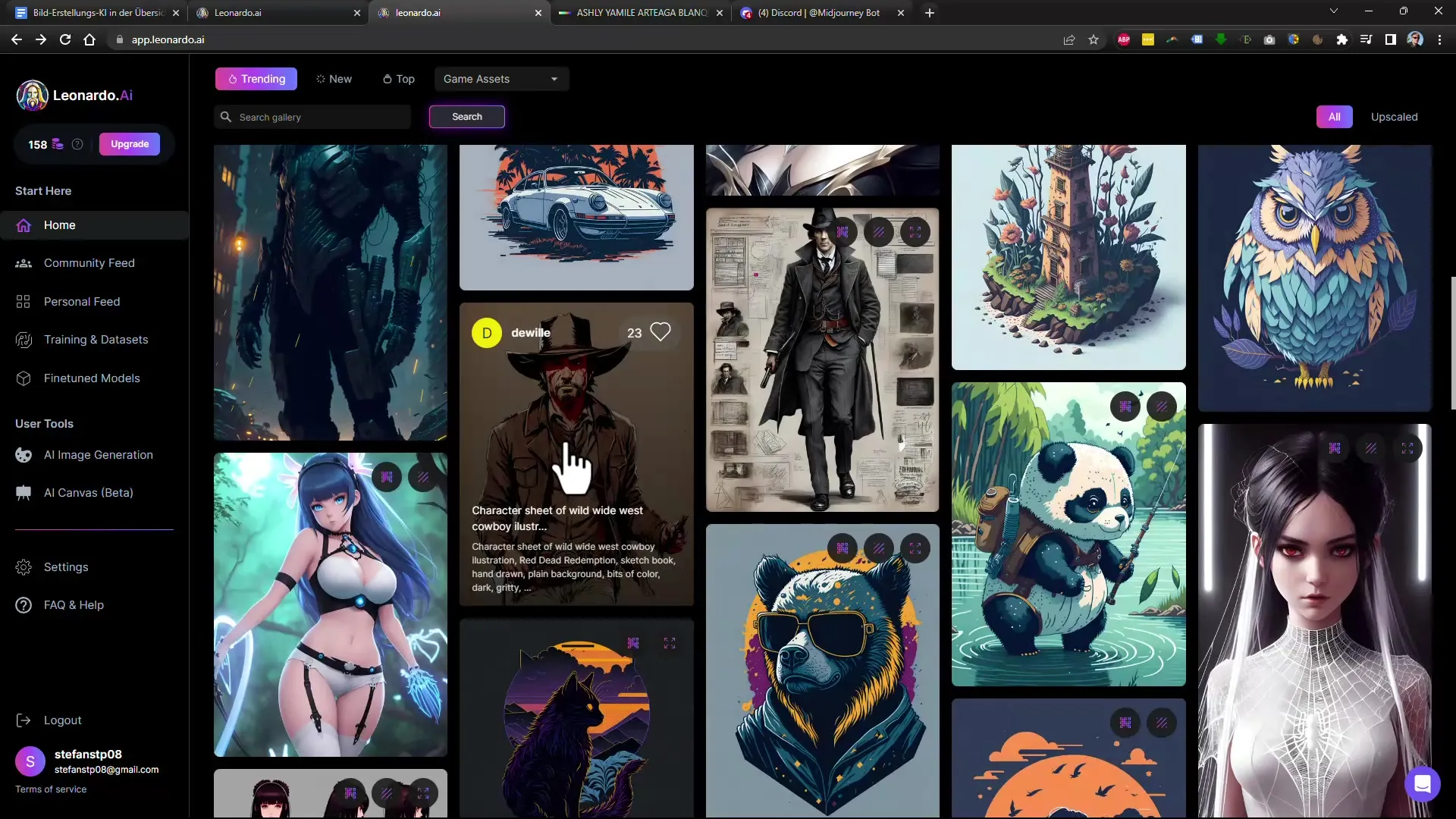This screenshot has width=1456, height=819.
Task: Switch to ASHLY YAMILE ARTEAGA browser tab
Action: coord(642,13)
